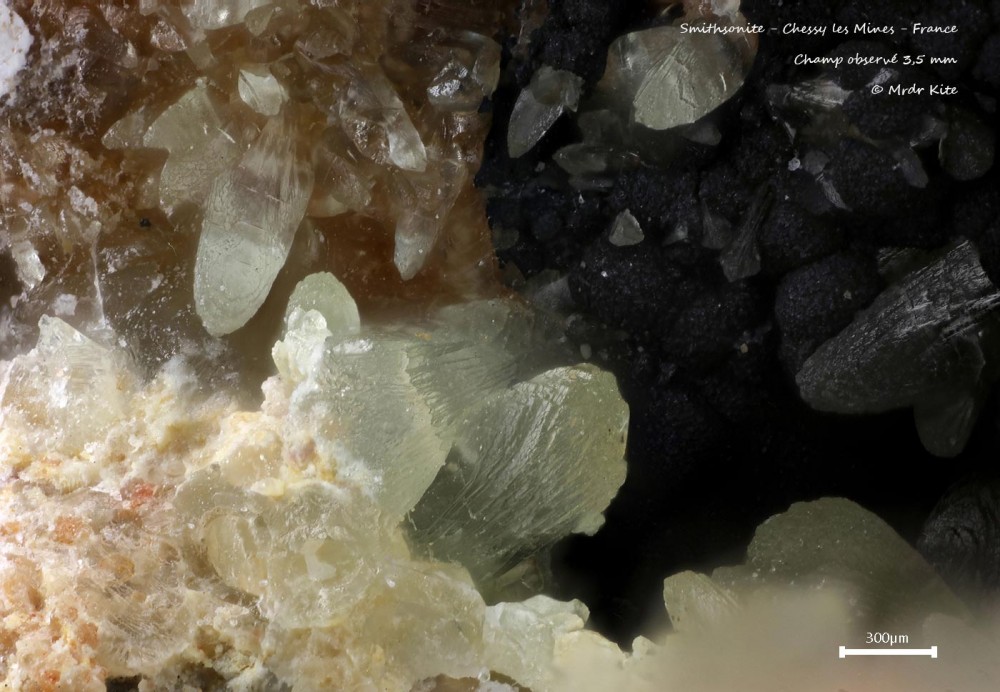Click the "Champ observé 3,5 mm" text
Image resolution: width=1000 pixels, height=692 pixels.
(875, 59)
